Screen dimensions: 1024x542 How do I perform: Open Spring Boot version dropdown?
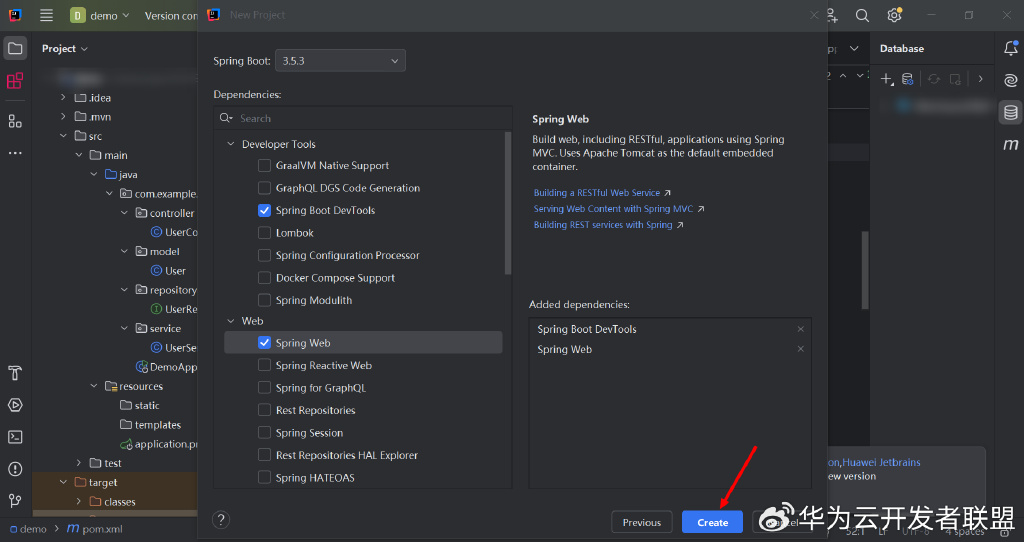coord(340,61)
